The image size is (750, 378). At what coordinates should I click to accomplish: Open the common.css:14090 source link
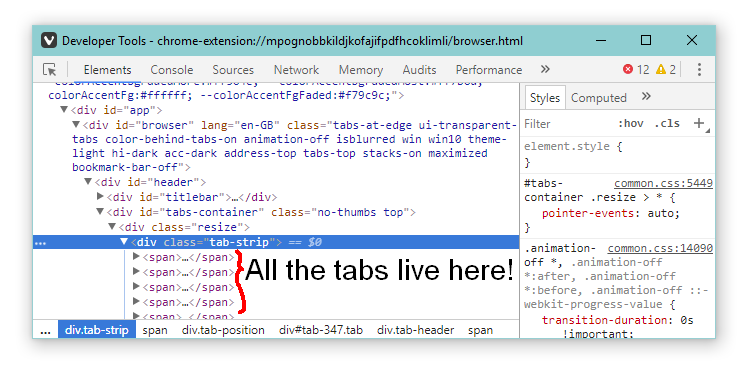coord(660,248)
